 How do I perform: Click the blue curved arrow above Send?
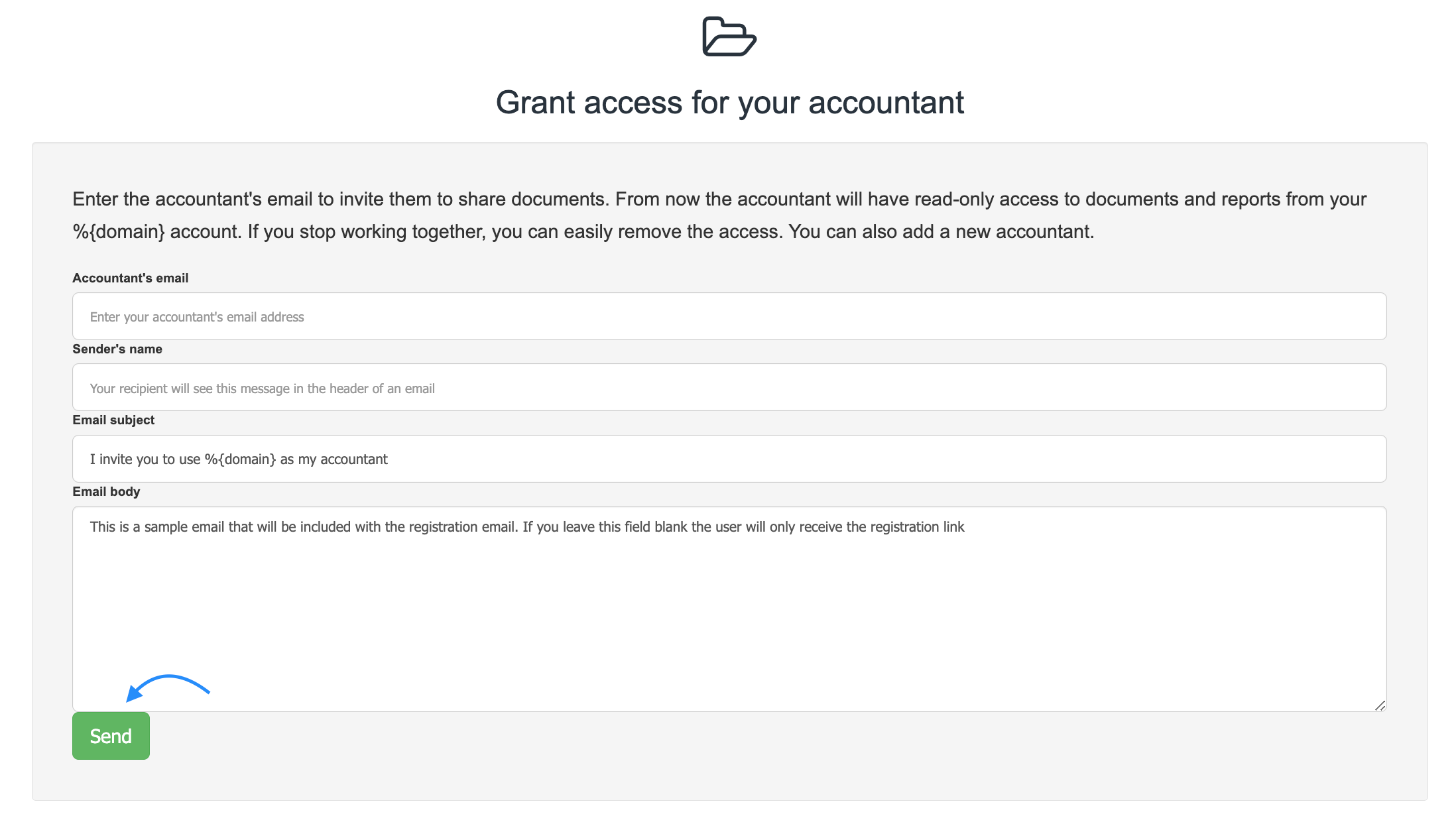[x=168, y=685]
